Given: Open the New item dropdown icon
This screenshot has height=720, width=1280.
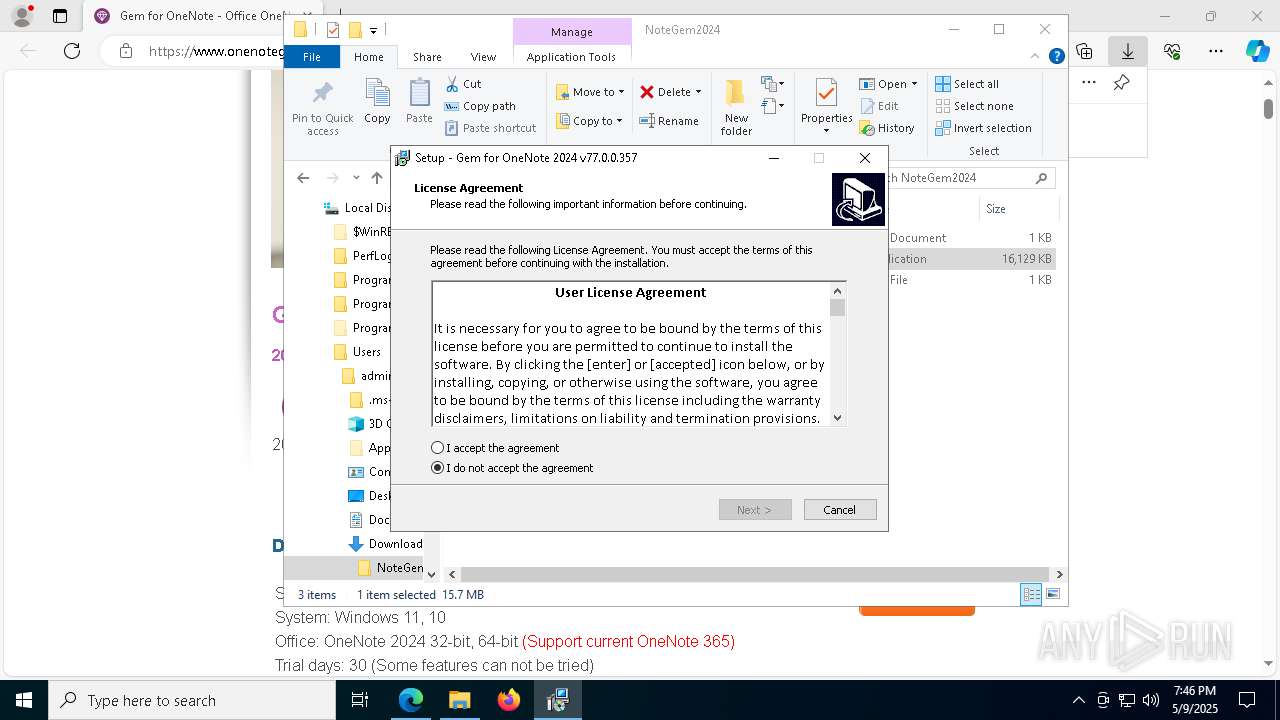Looking at the screenshot, I should pos(772,84).
